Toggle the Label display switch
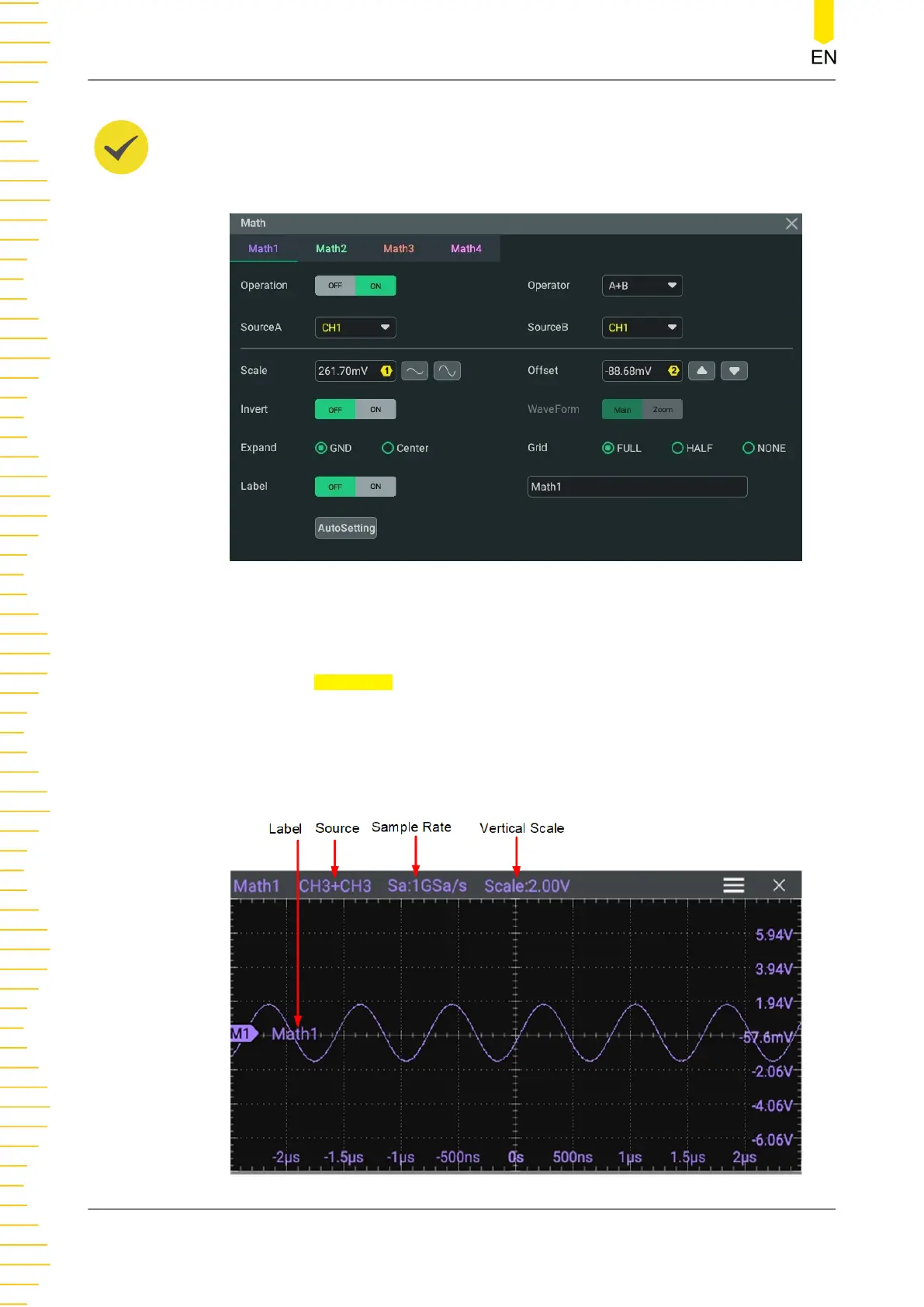 355,487
